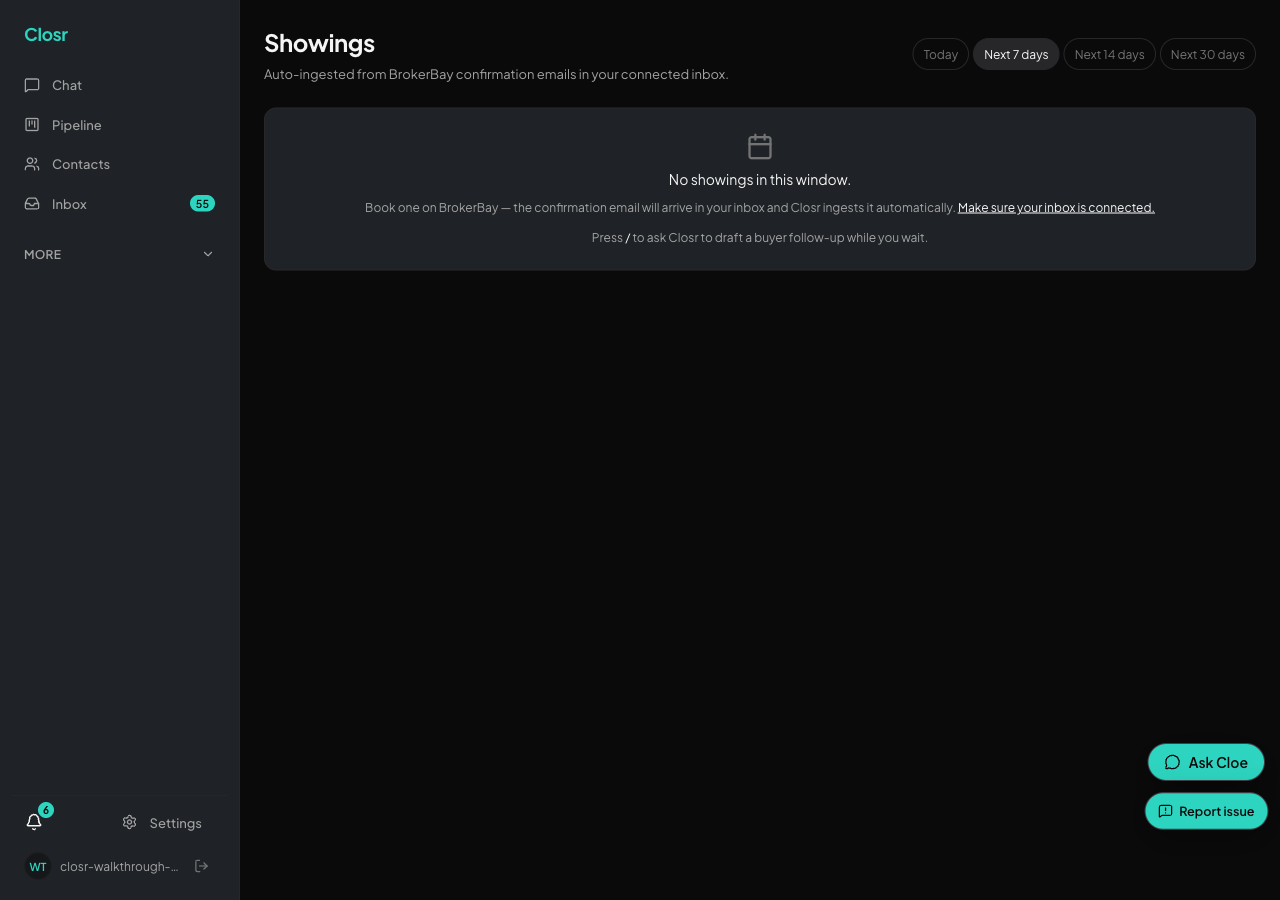
Task: Click the Settings gear icon
Action: (x=129, y=822)
